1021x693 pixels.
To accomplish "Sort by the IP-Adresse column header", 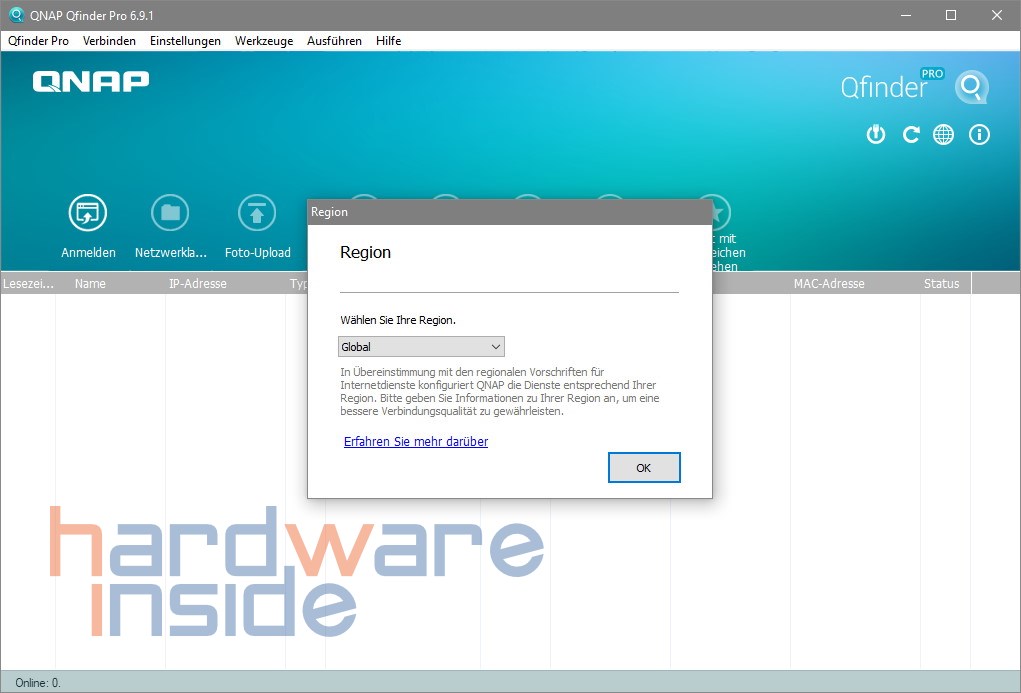I will pyautogui.click(x=225, y=283).
